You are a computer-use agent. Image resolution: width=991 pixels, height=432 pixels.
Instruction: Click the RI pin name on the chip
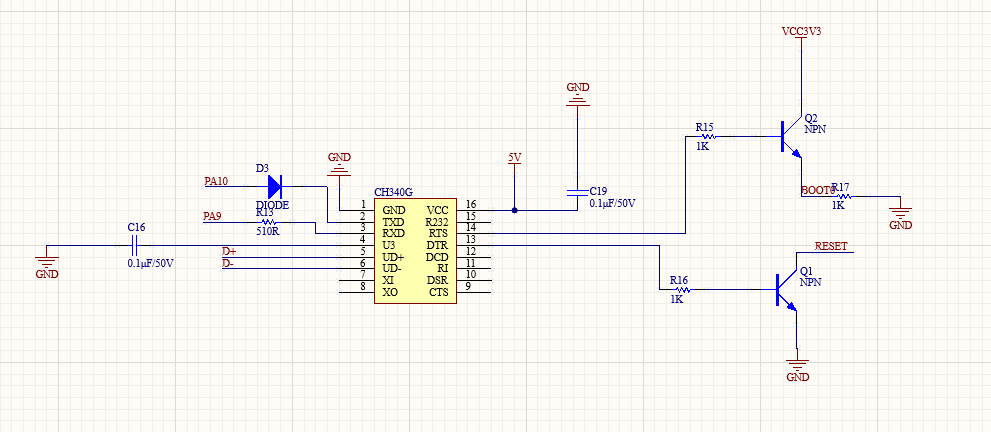[443, 269]
